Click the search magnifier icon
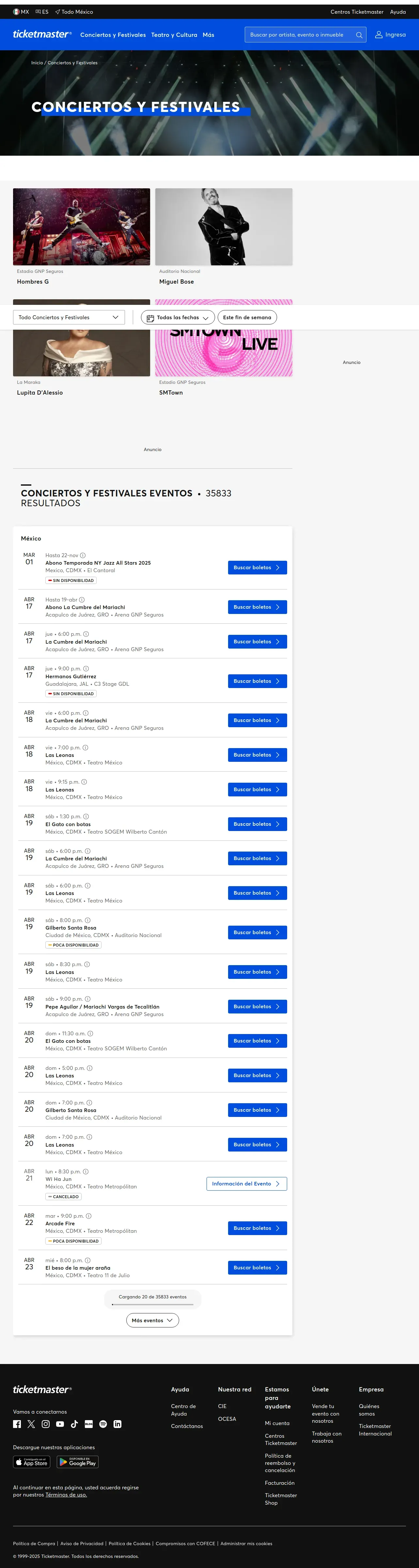This screenshot has width=419, height=1568. pyautogui.click(x=359, y=35)
